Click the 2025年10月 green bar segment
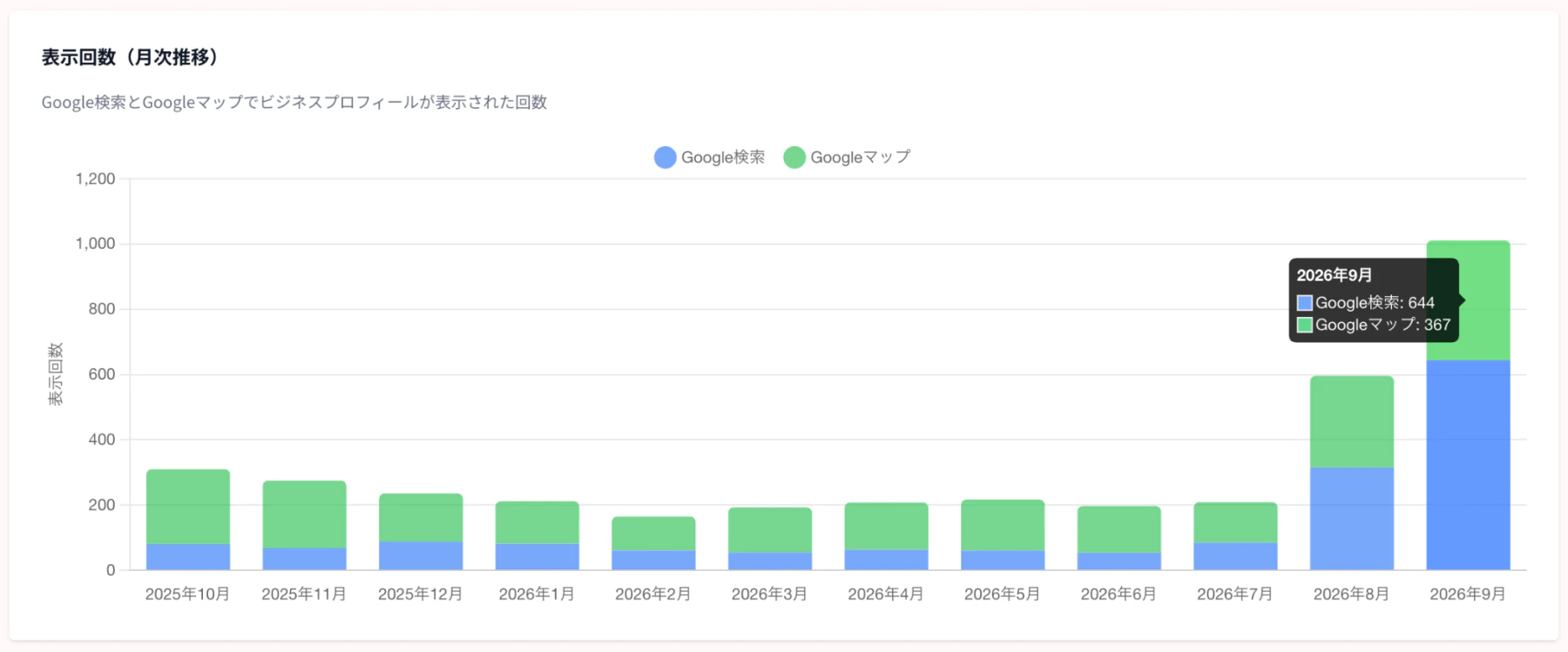The height and width of the screenshot is (652, 1568). [x=188, y=507]
